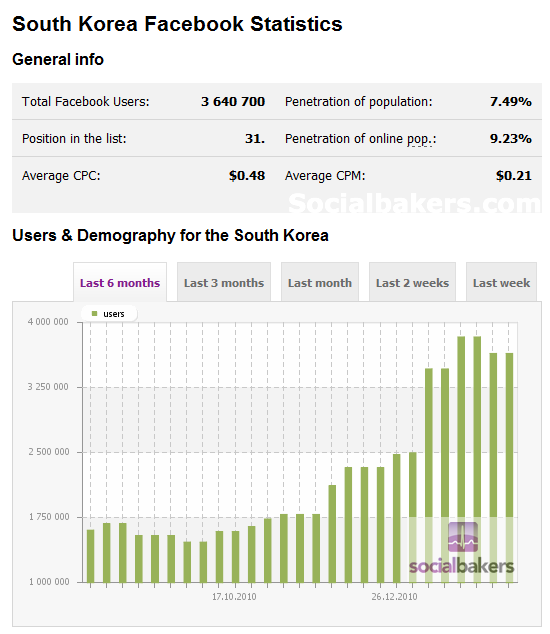Click the 1 750 000 axis label
550x634 pixels.
pyautogui.click(x=49, y=517)
